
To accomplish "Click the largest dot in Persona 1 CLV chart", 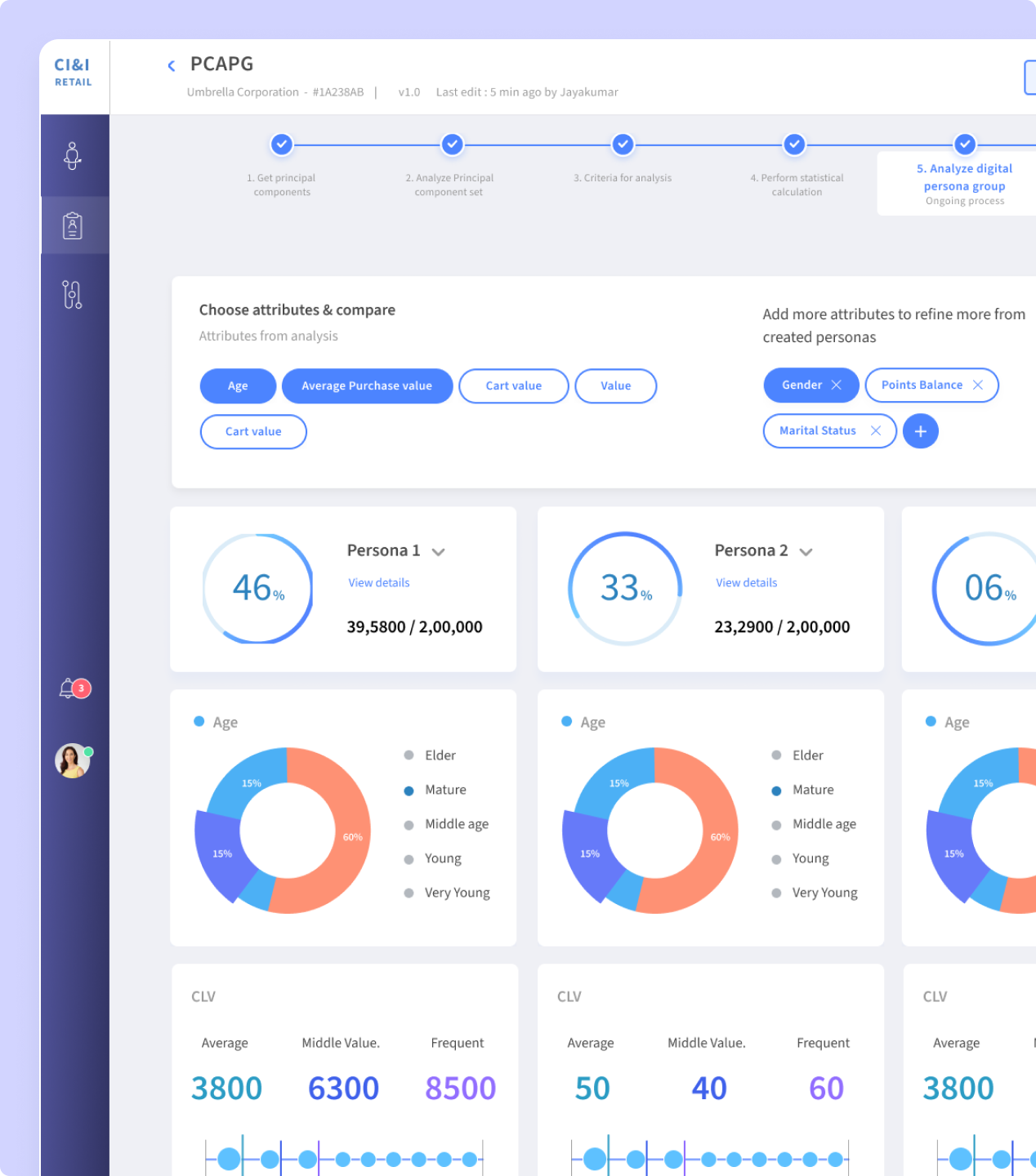I will click(230, 1158).
